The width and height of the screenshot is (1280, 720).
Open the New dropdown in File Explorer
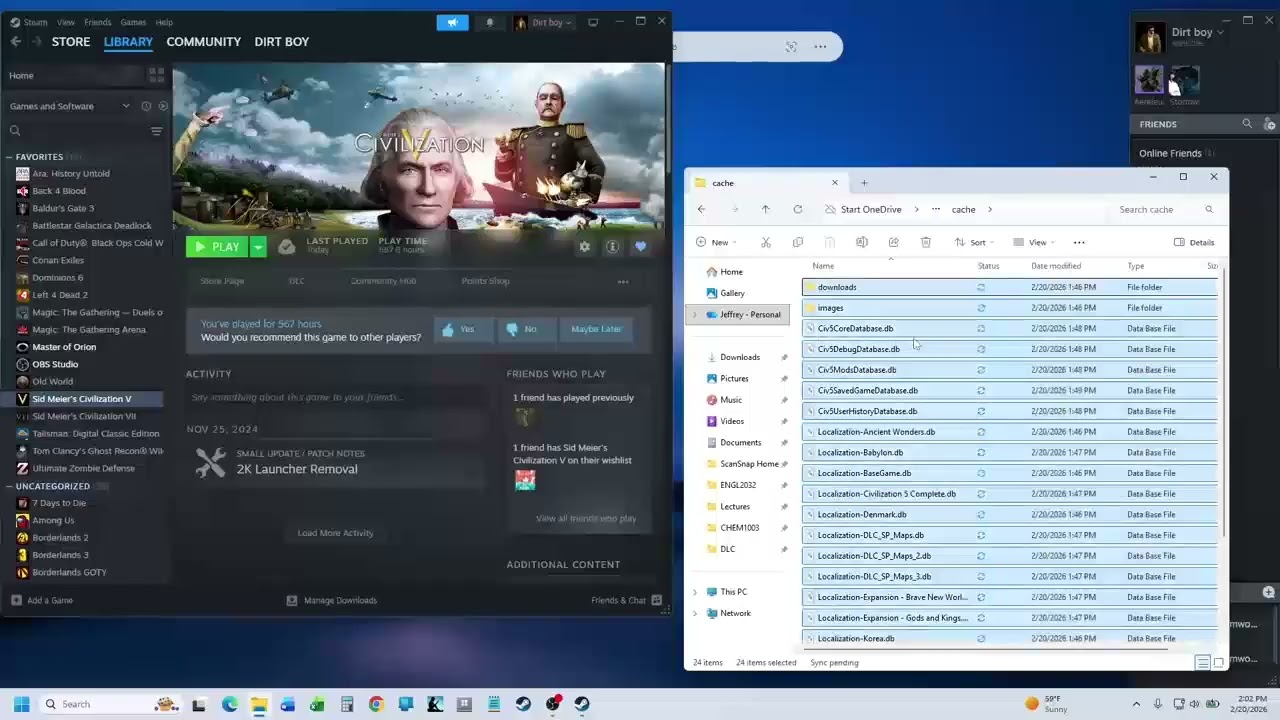pyautogui.click(x=717, y=242)
